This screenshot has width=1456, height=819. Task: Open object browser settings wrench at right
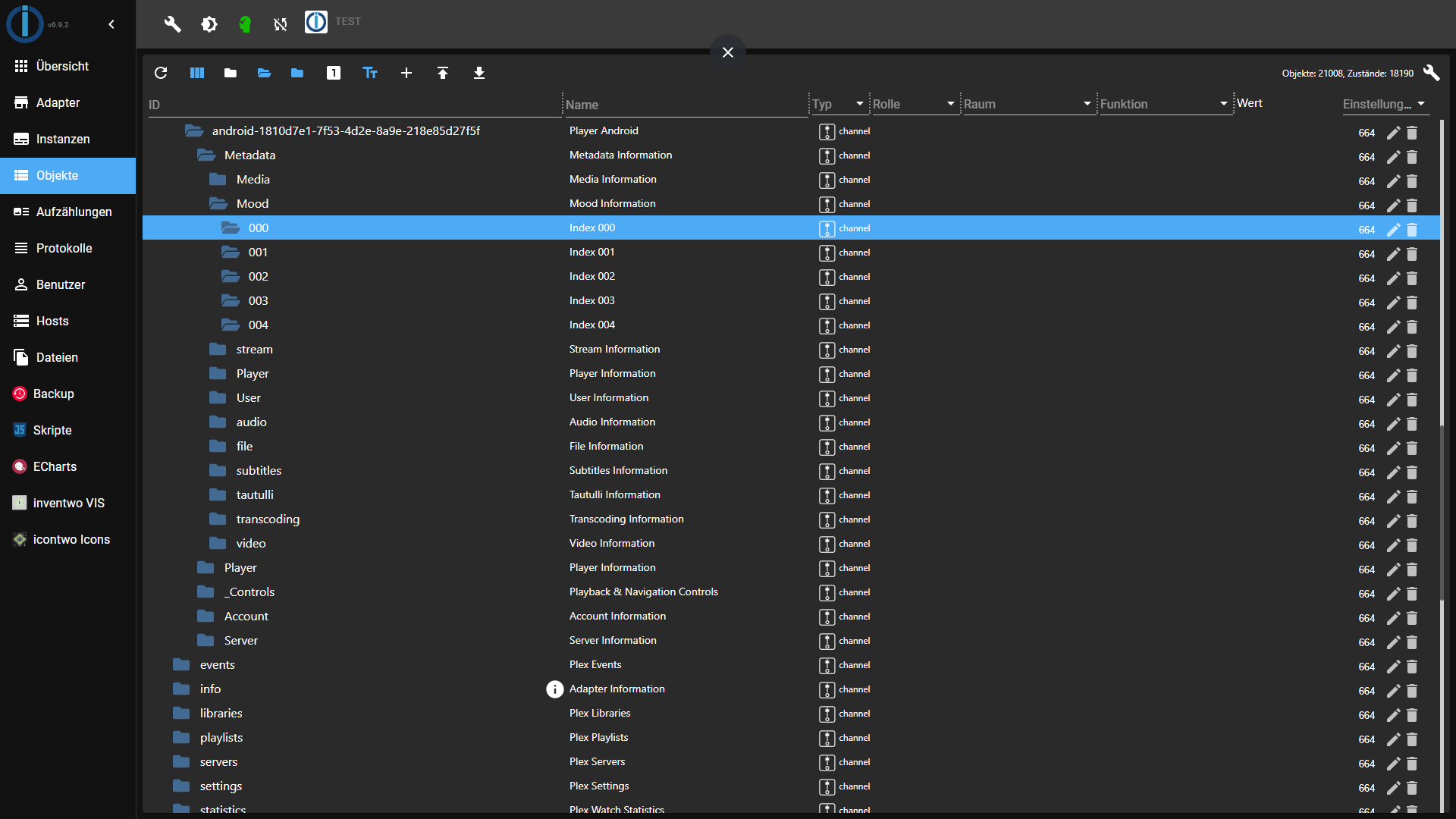[1432, 73]
